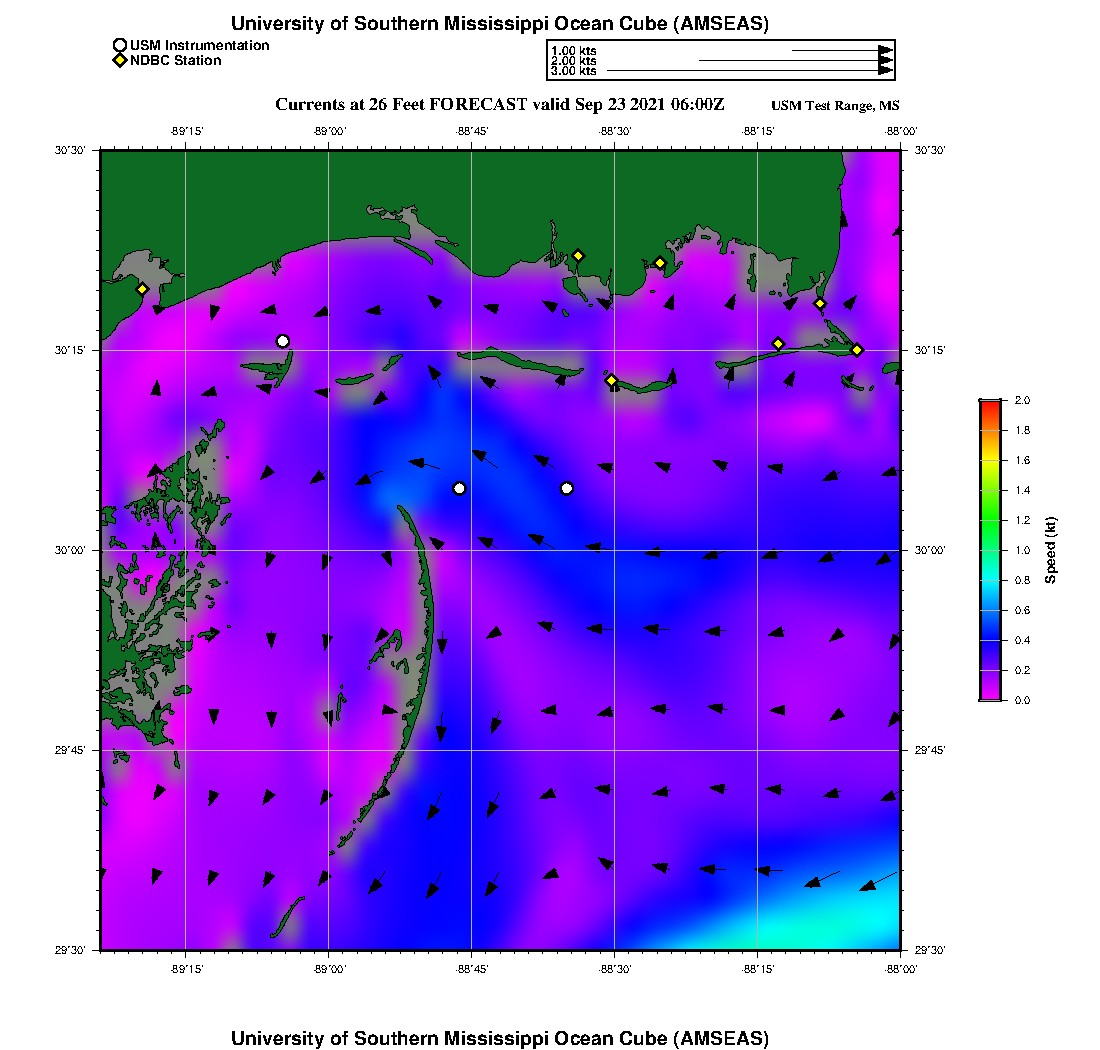Viewport: 1100px width, 1050px height.
Task: Click the large current arrow in southeast corner
Action: coord(878,881)
